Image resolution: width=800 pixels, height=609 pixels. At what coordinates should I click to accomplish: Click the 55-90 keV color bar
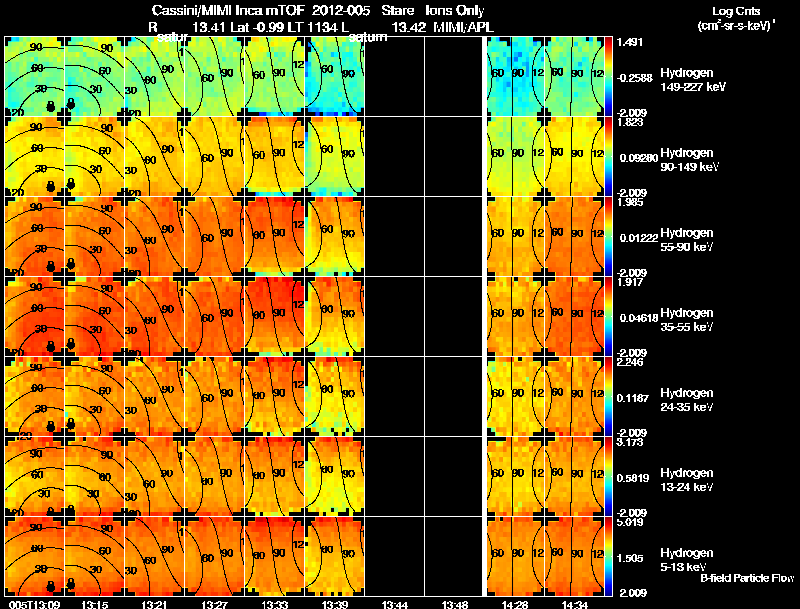coord(608,237)
